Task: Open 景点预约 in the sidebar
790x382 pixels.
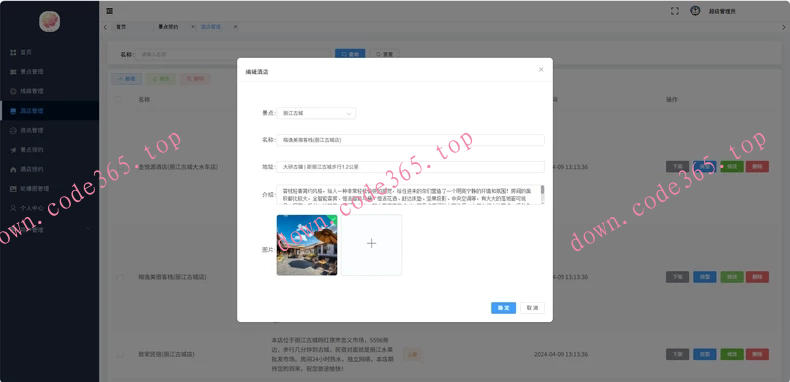Action: pyautogui.click(x=49, y=150)
